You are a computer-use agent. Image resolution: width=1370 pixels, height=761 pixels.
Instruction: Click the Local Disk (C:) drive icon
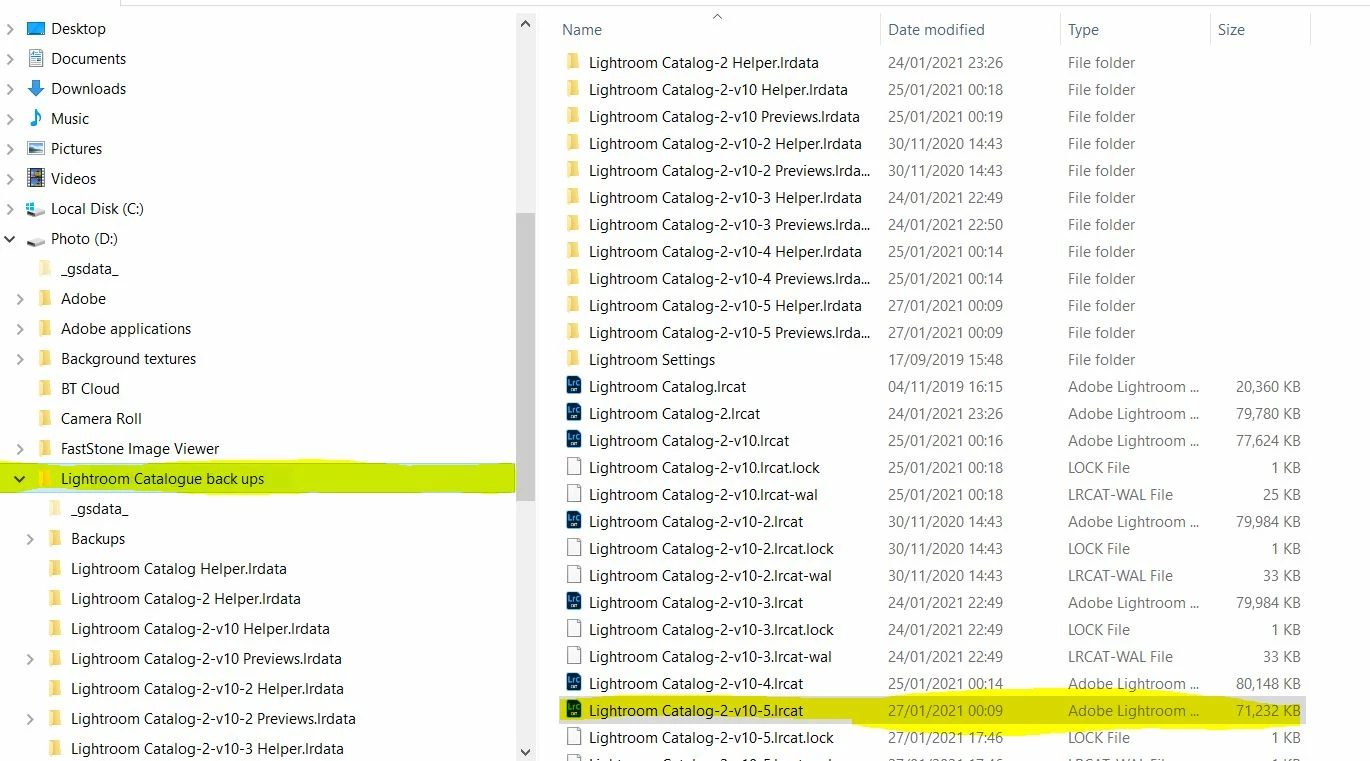[36, 209]
